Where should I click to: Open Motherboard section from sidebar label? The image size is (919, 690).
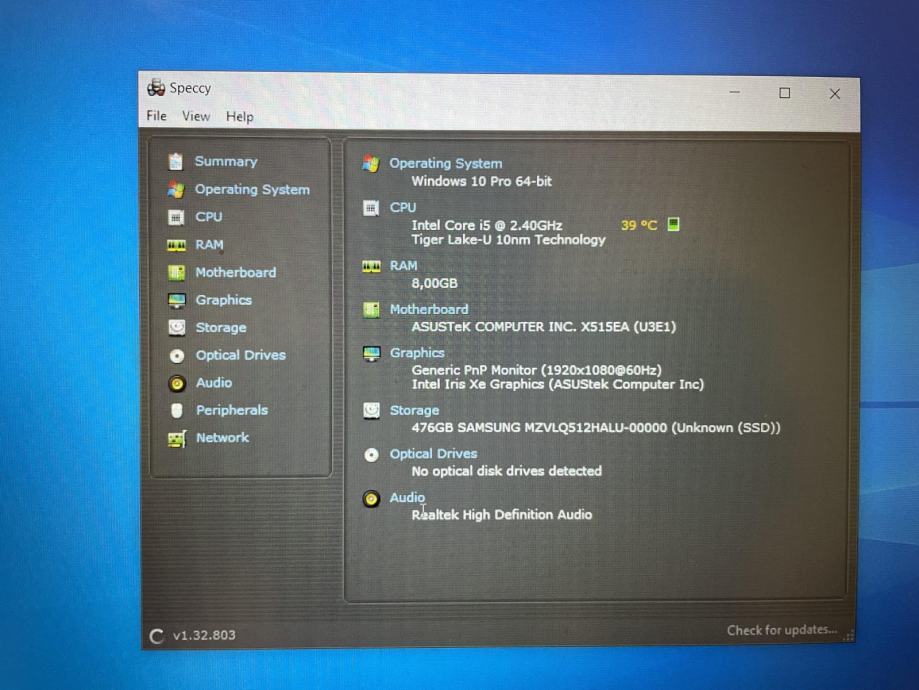tap(236, 272)
